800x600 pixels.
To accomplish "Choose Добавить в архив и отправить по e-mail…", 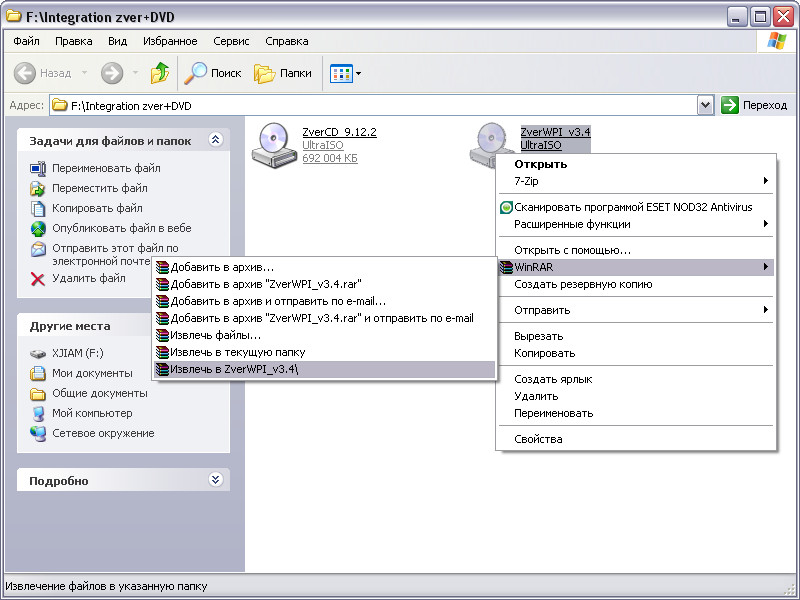I will 324,301.
